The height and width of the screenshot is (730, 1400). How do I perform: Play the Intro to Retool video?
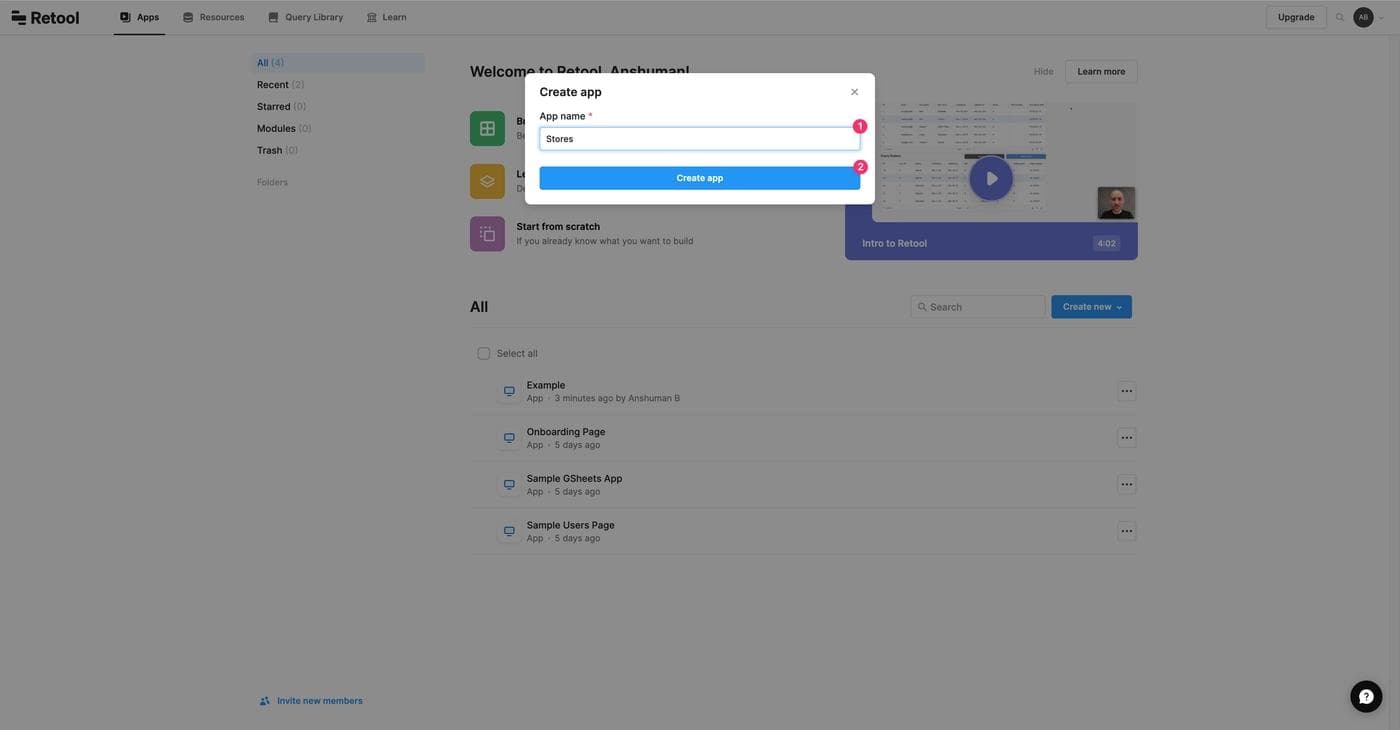click(x=990, y=179)
